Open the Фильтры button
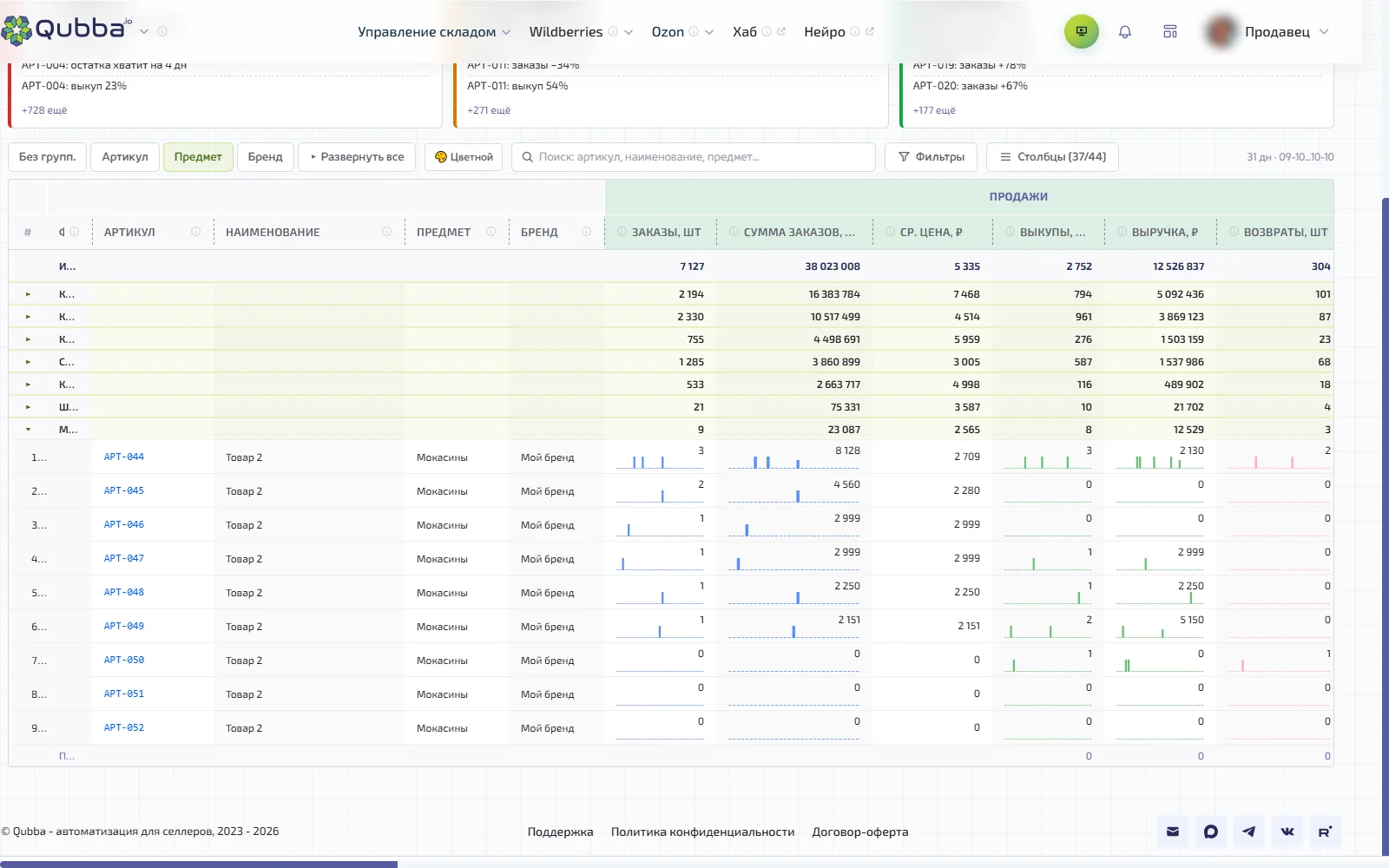This screenshot has width=1389, height=868. tap(931, 157)
